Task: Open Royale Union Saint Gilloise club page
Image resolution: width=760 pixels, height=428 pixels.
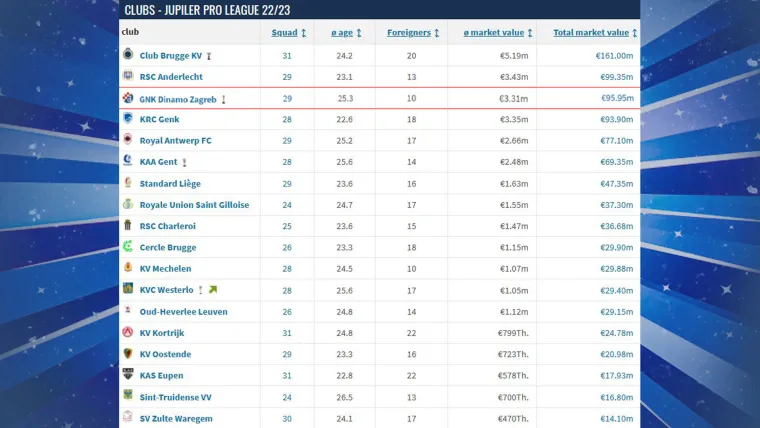Action: tap(194, 205)
